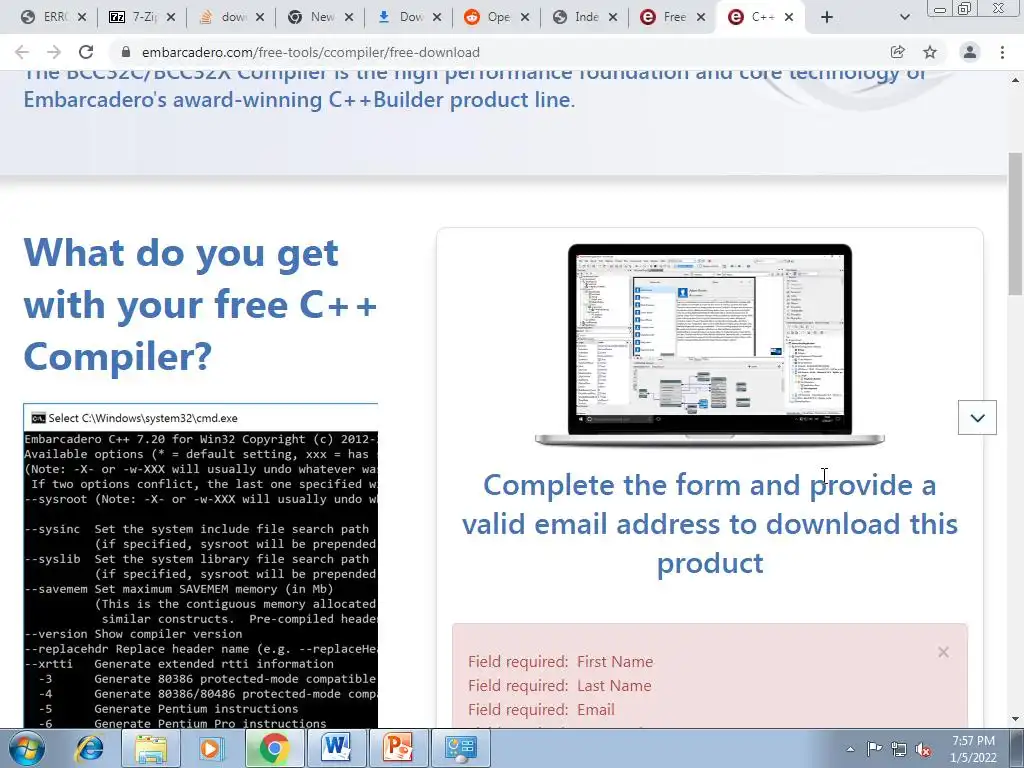
Task: Click scrollbar down arrow
Action: [x=1015, y=719]
